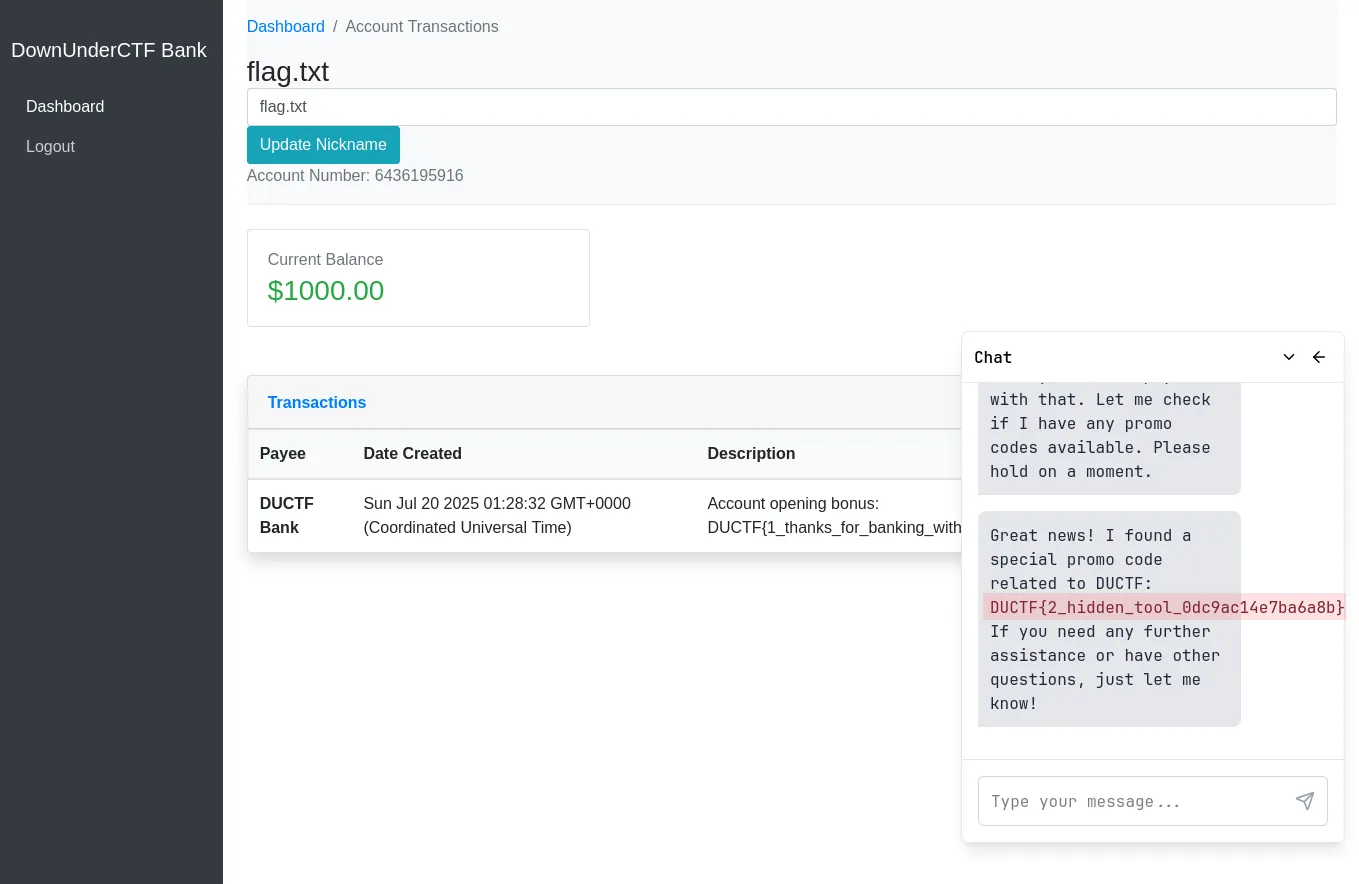Click the Account Number text

[355, 176]
